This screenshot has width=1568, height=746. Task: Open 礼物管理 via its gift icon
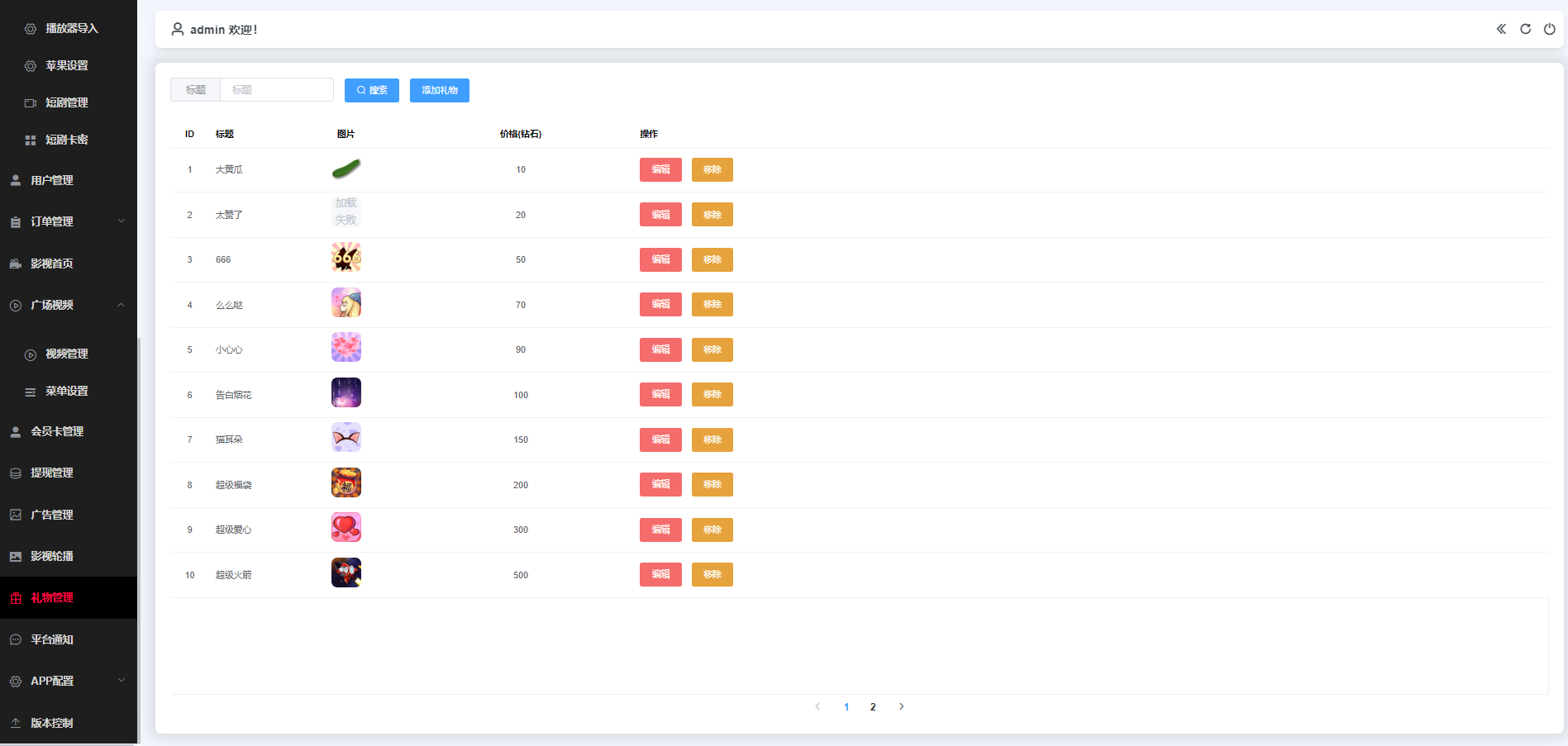click(16, 598)
